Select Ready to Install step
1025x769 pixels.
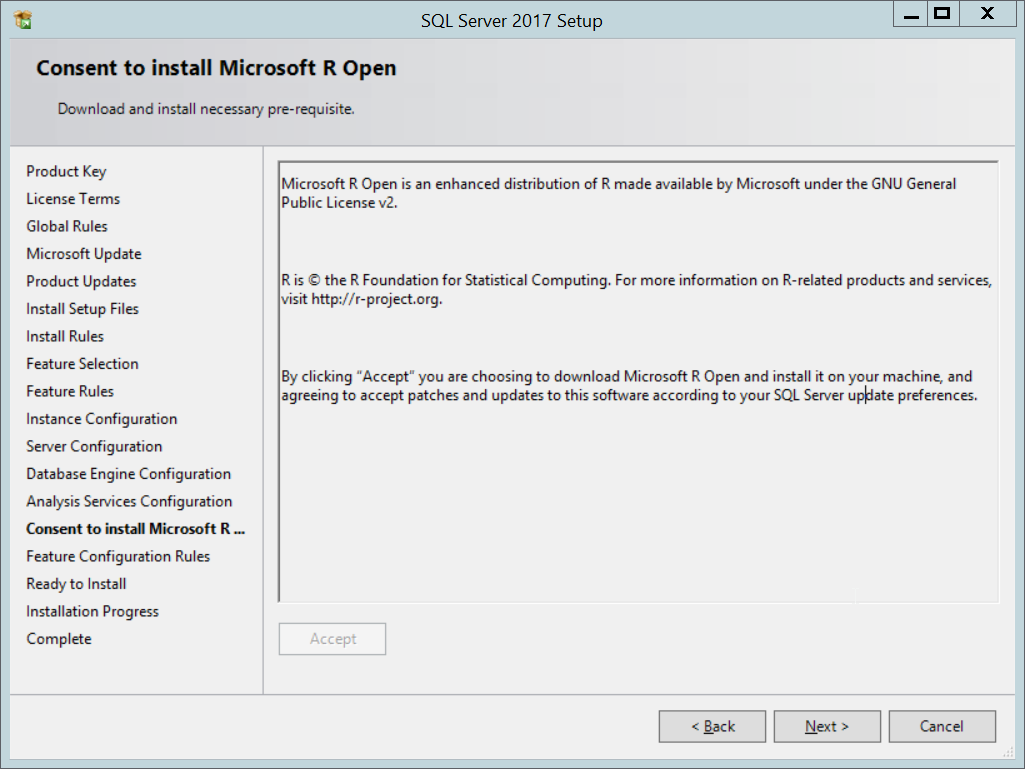tap(76, 584)
